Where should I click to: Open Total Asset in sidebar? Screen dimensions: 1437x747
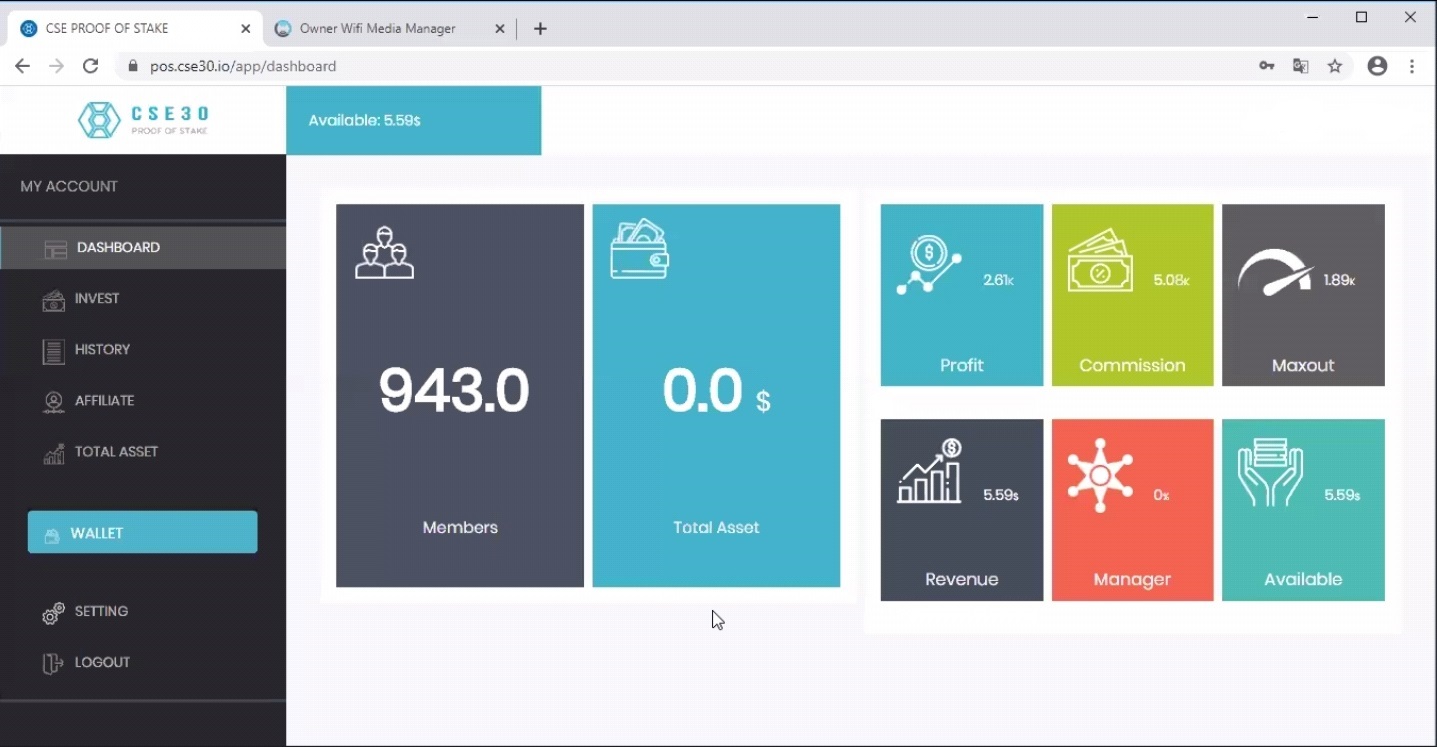click(116, 451)
